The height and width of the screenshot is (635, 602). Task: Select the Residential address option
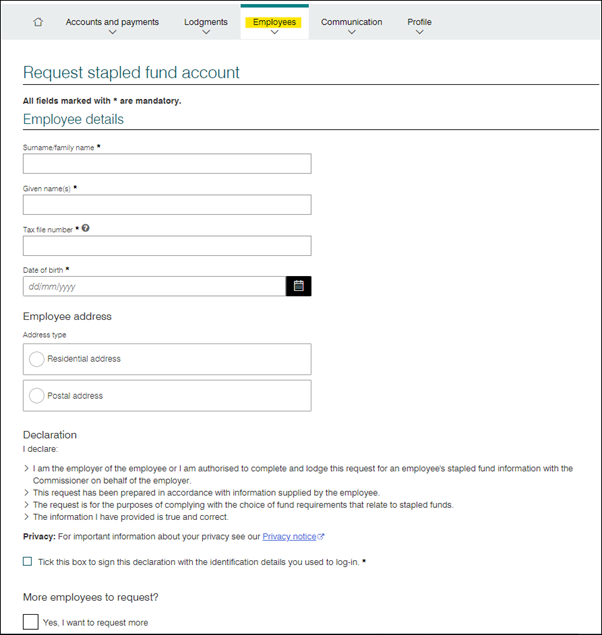[x=37, y=359]
